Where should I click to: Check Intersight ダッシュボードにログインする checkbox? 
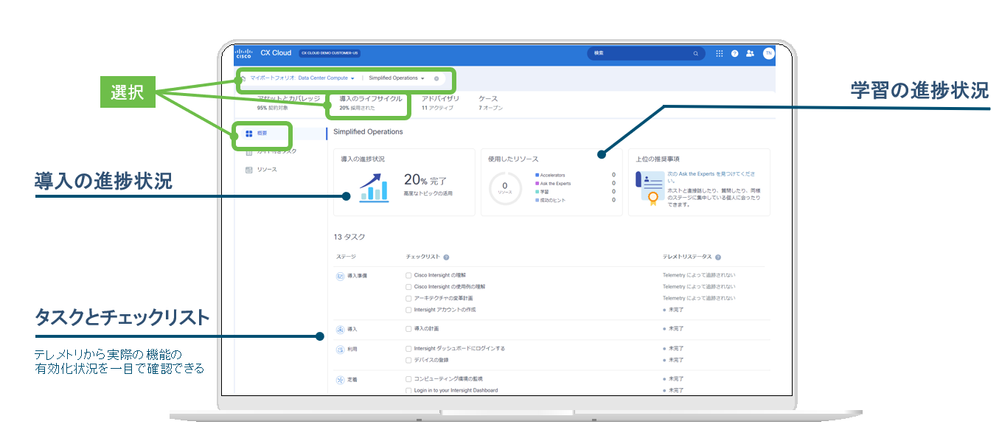tap(408, 349)
